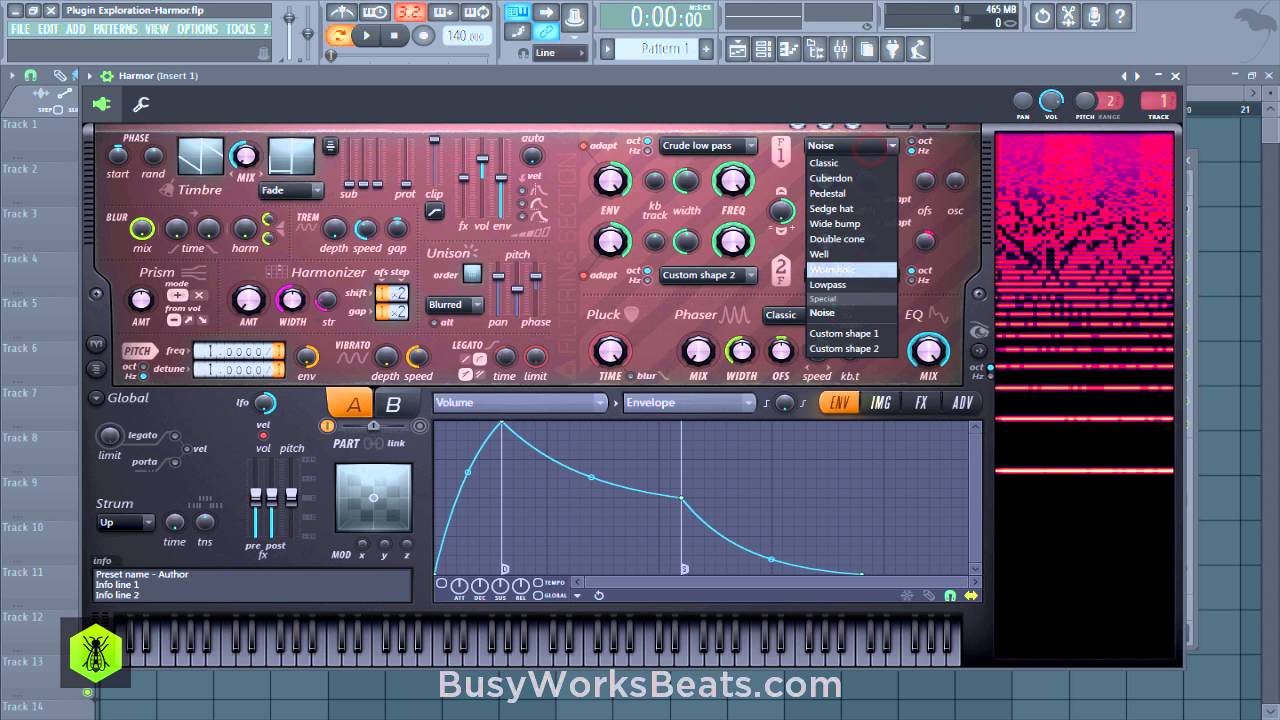This screenshot has height=720, width=1280.
Task: Click the help question-mark icon
Action: point(1119,16)
